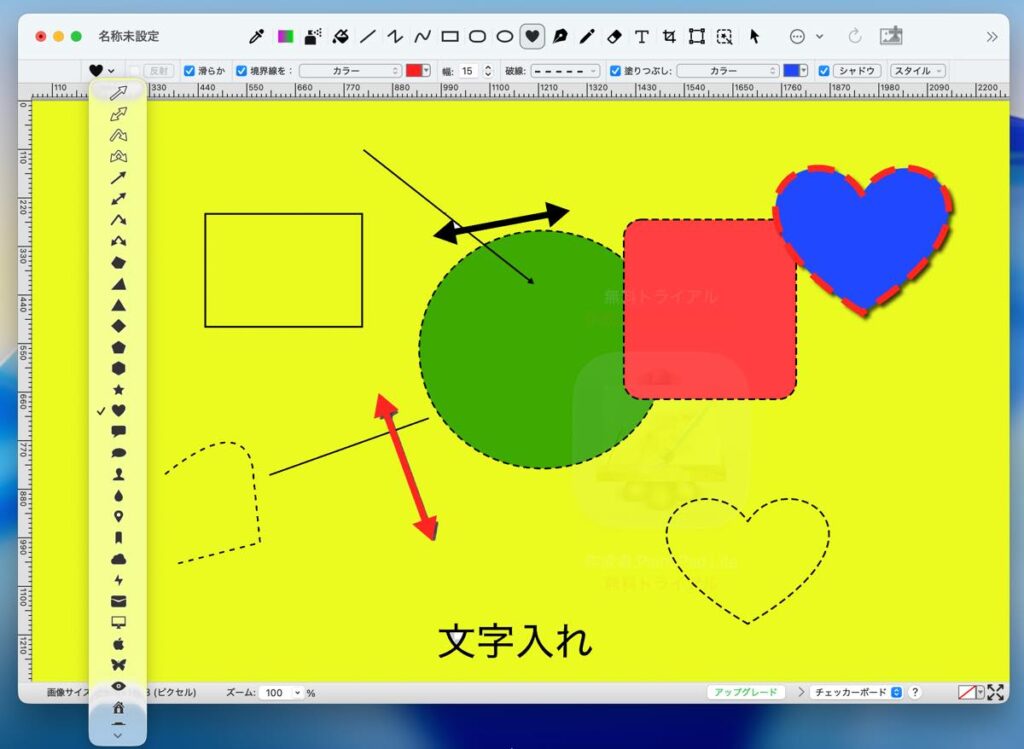Click the 幅 width stepper arrows
Screen dimensions: 1024x749
tap(488, 71)
